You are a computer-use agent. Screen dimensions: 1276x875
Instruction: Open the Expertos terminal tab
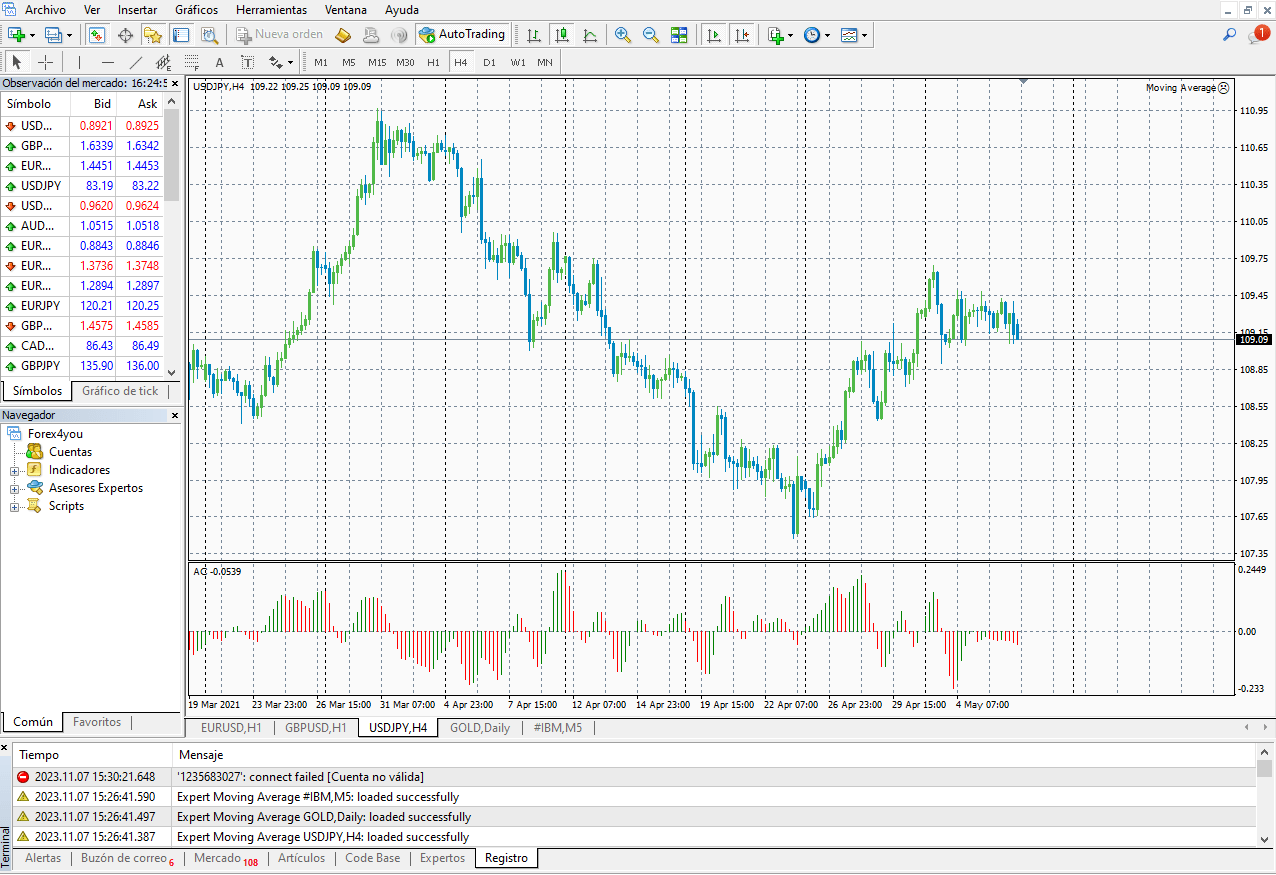[x=442, y=858]
